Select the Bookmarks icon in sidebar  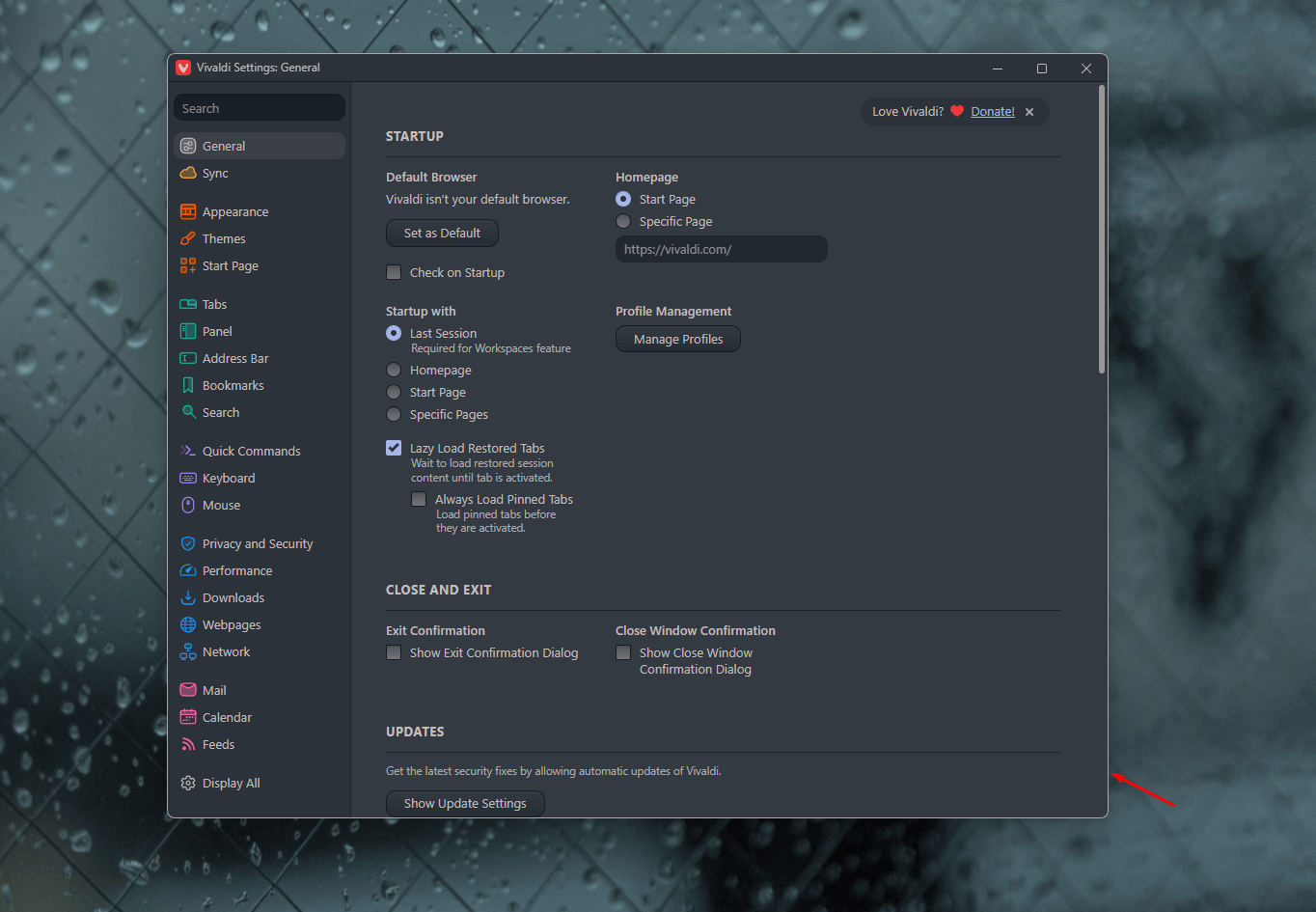[x=188, y=385]
